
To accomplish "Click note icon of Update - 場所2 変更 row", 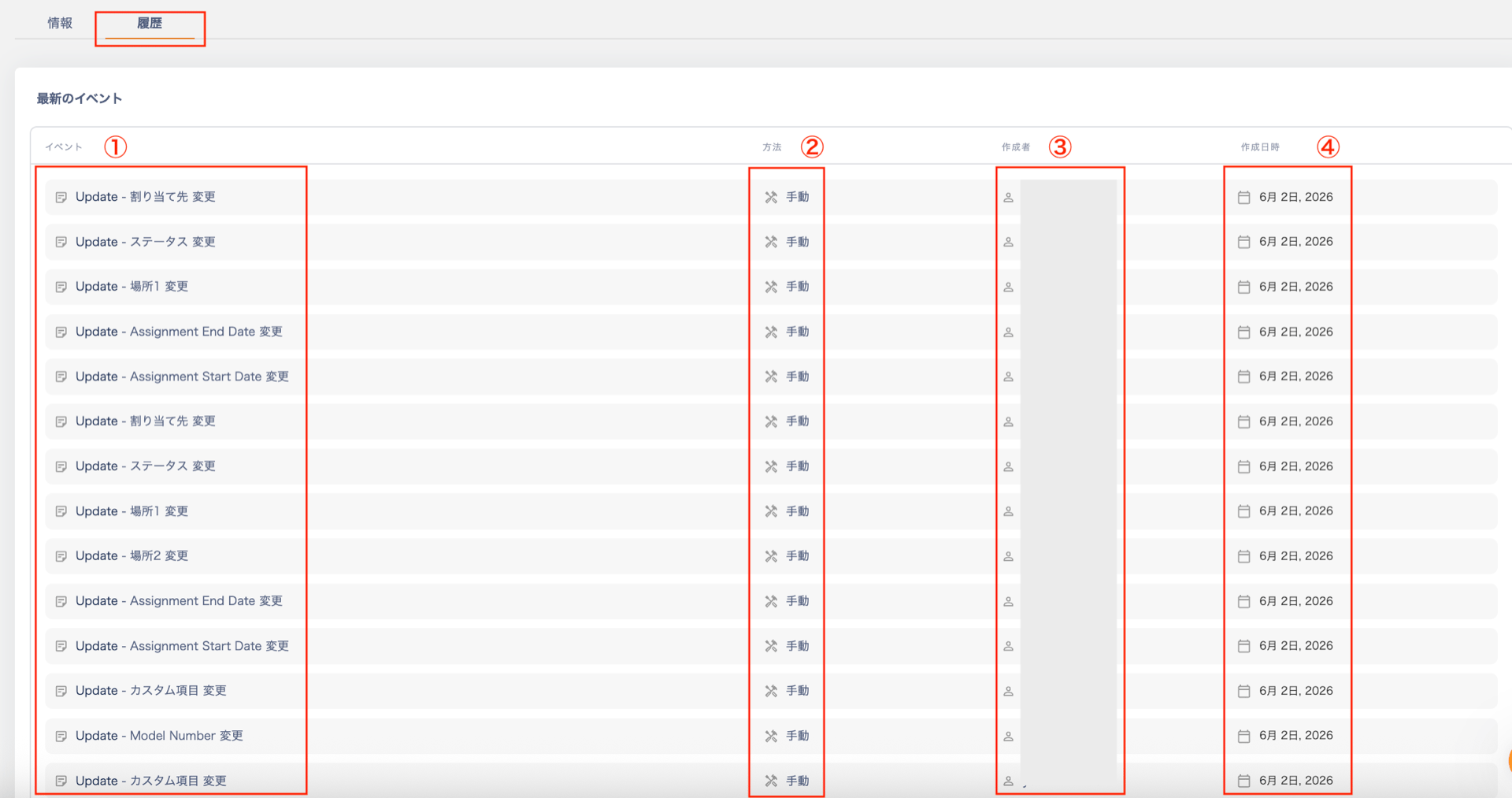I will point(61,556).
